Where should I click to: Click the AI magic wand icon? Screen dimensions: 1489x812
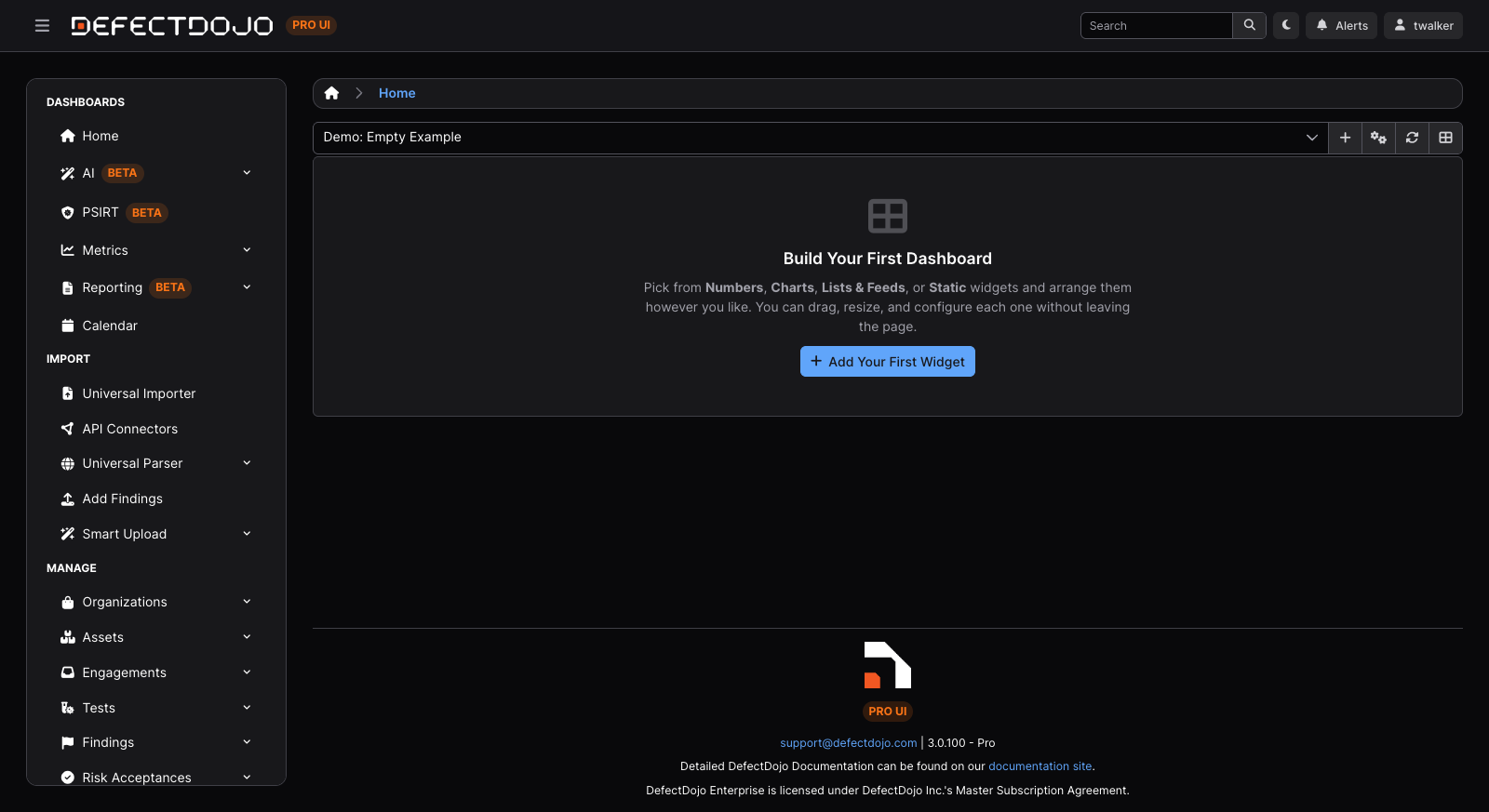tap(67, 173)
